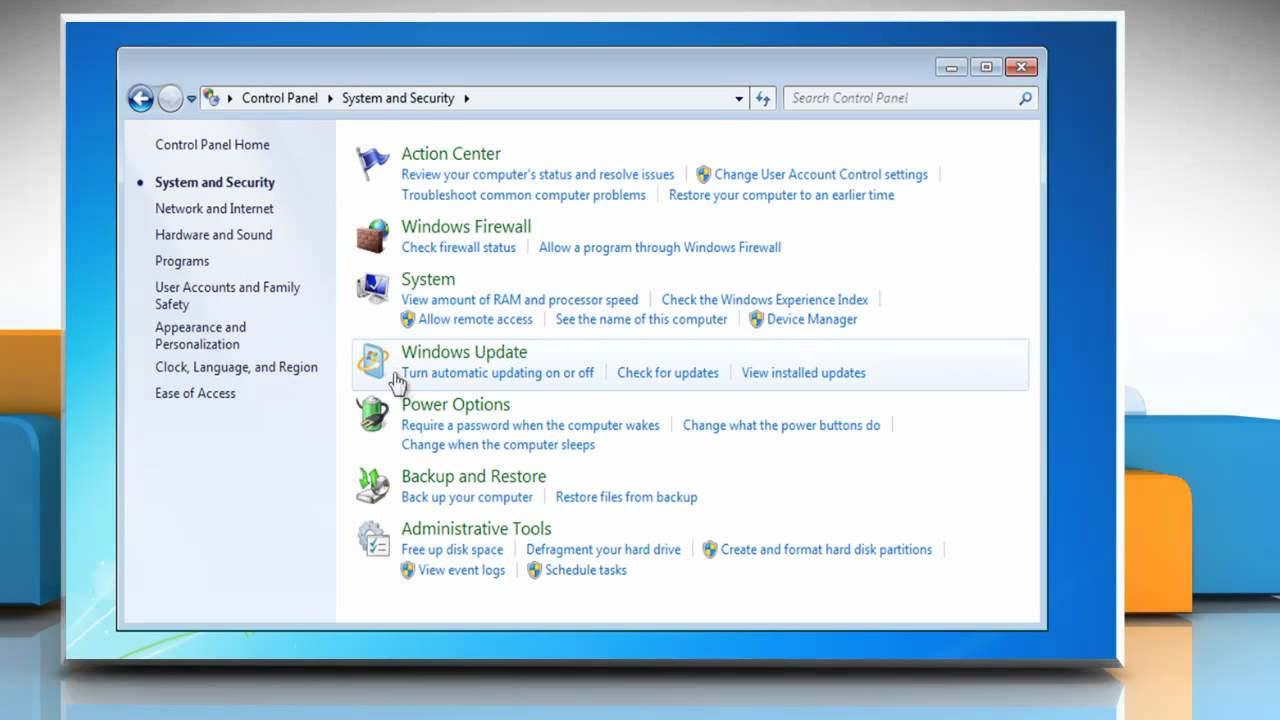The height and width of the screenshot is (720, 1280).
Task: Click the Action Center flag icon
Action: pyautogui.click(x=373, y=163)
